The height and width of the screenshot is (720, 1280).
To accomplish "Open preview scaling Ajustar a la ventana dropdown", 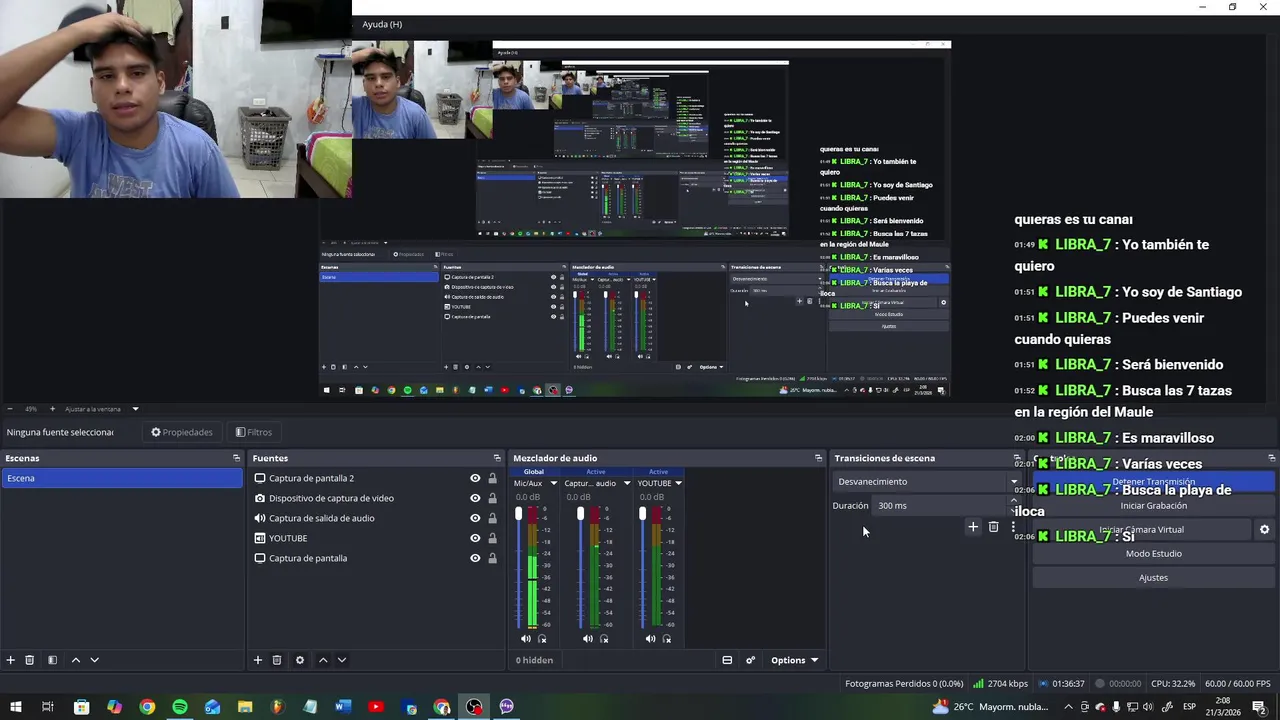I will click(x=102, y=409).
